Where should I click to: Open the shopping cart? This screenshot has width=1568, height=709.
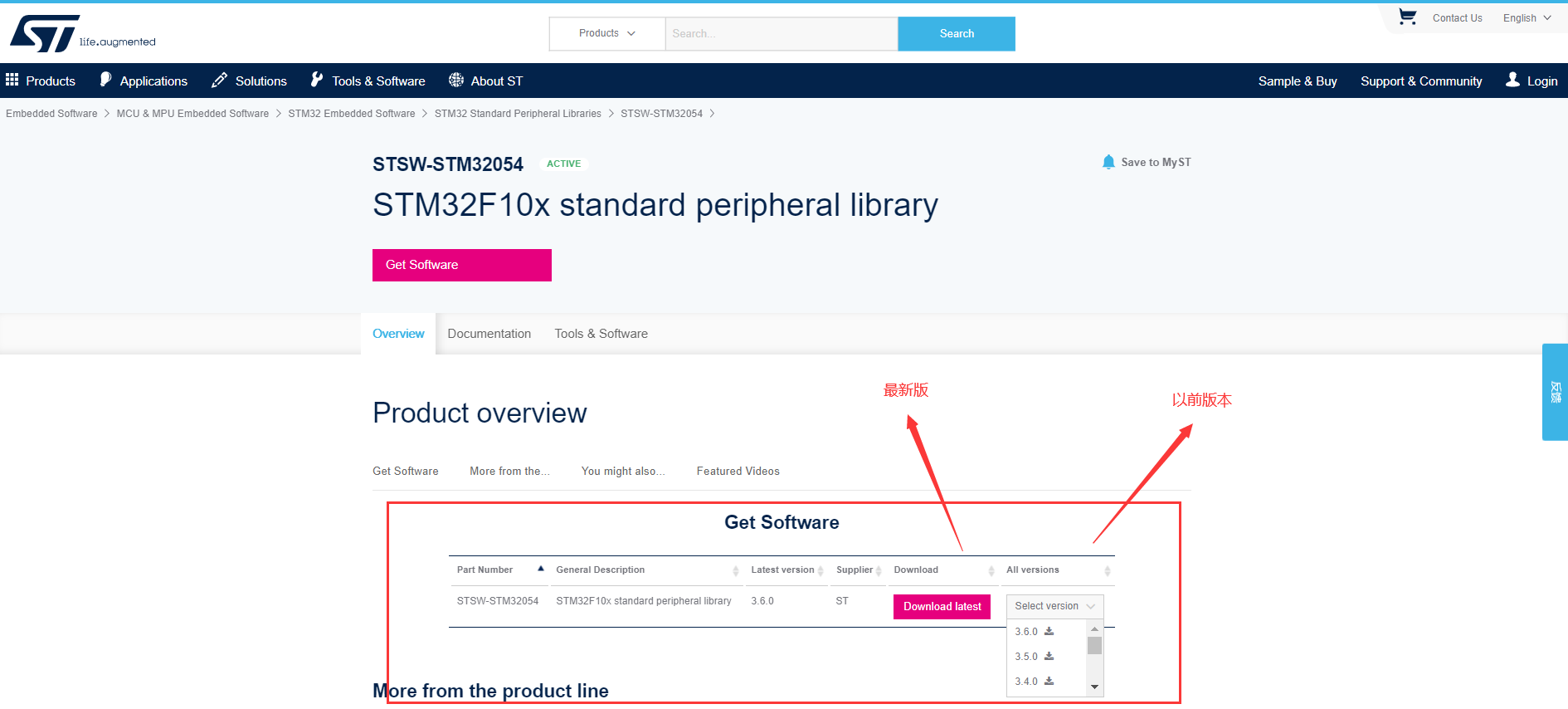[x=1407, y=17]
